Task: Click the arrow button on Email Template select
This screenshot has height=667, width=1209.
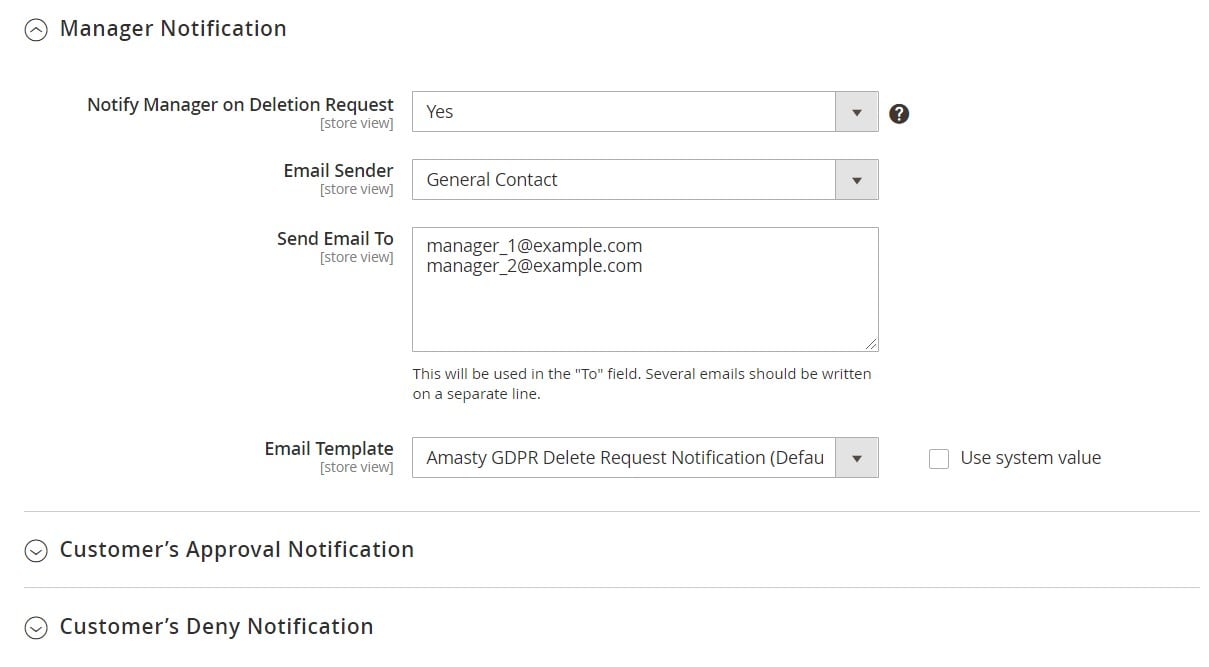Action: (x=857, y=458)
